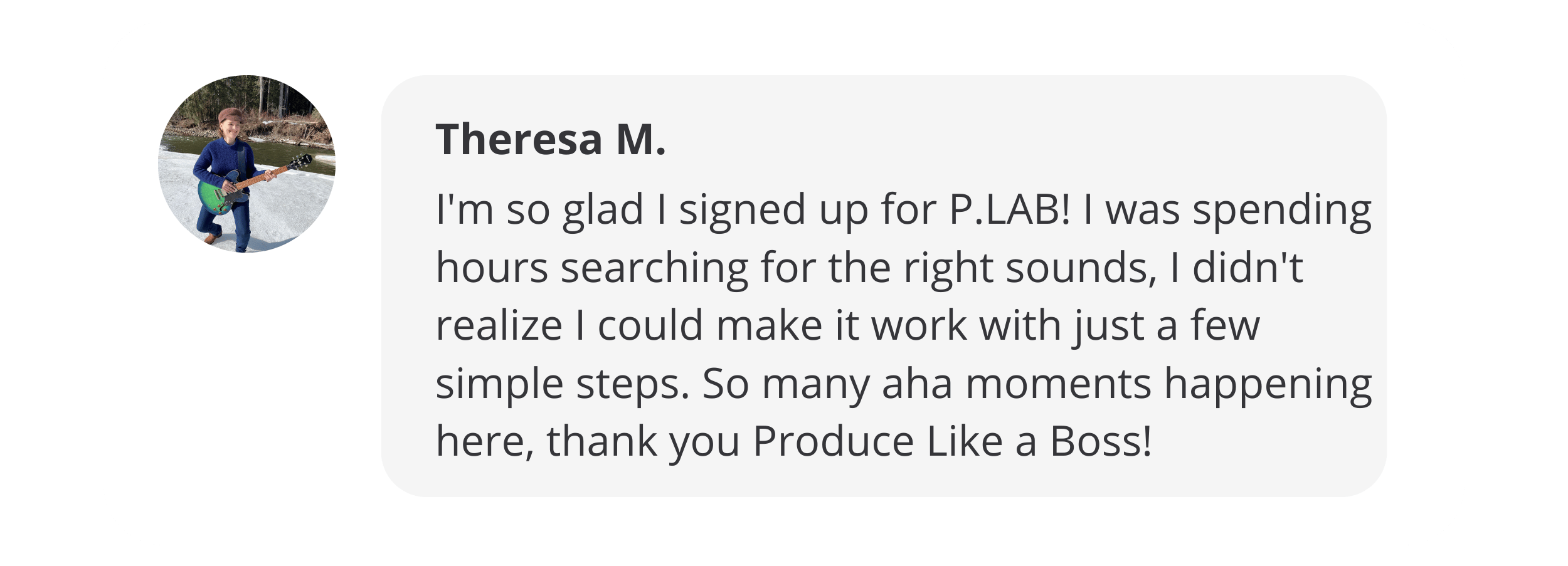
Task: Click the word "happening" in the testimonial
Action: click(x=1268, y=384)
